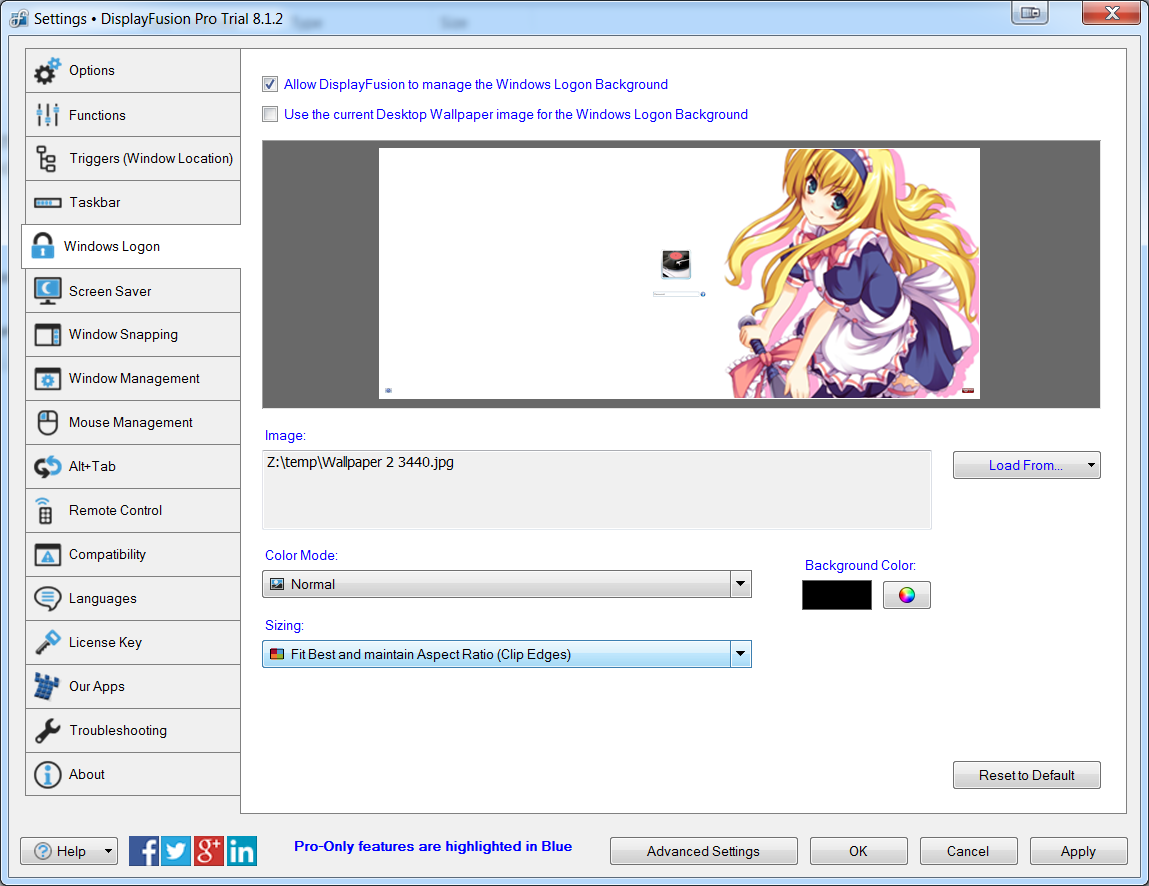Click the Reset to Default button
Viewport: 1149px width, 886px height.
1026,775
